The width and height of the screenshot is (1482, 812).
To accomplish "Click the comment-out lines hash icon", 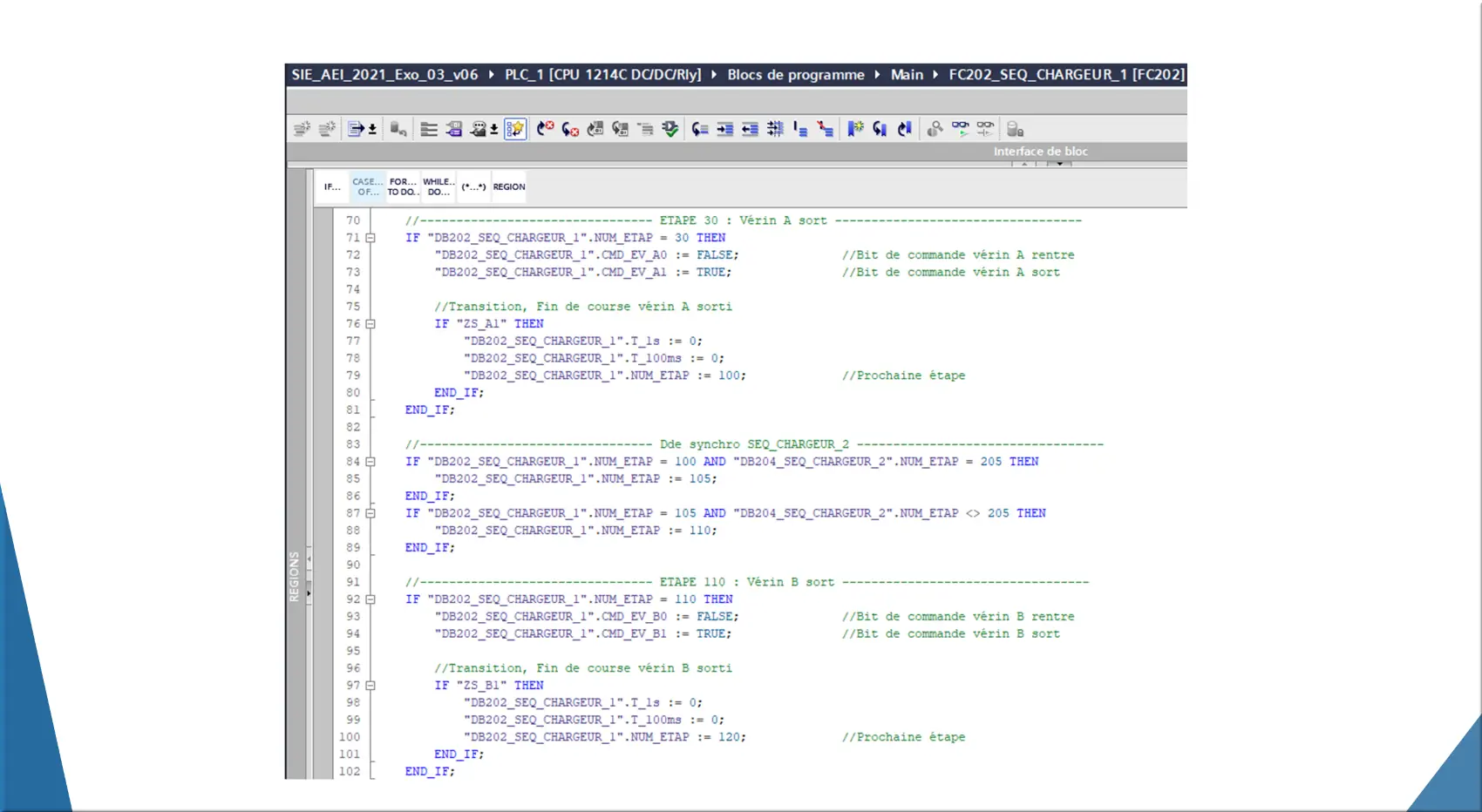I will click(775, 129).
